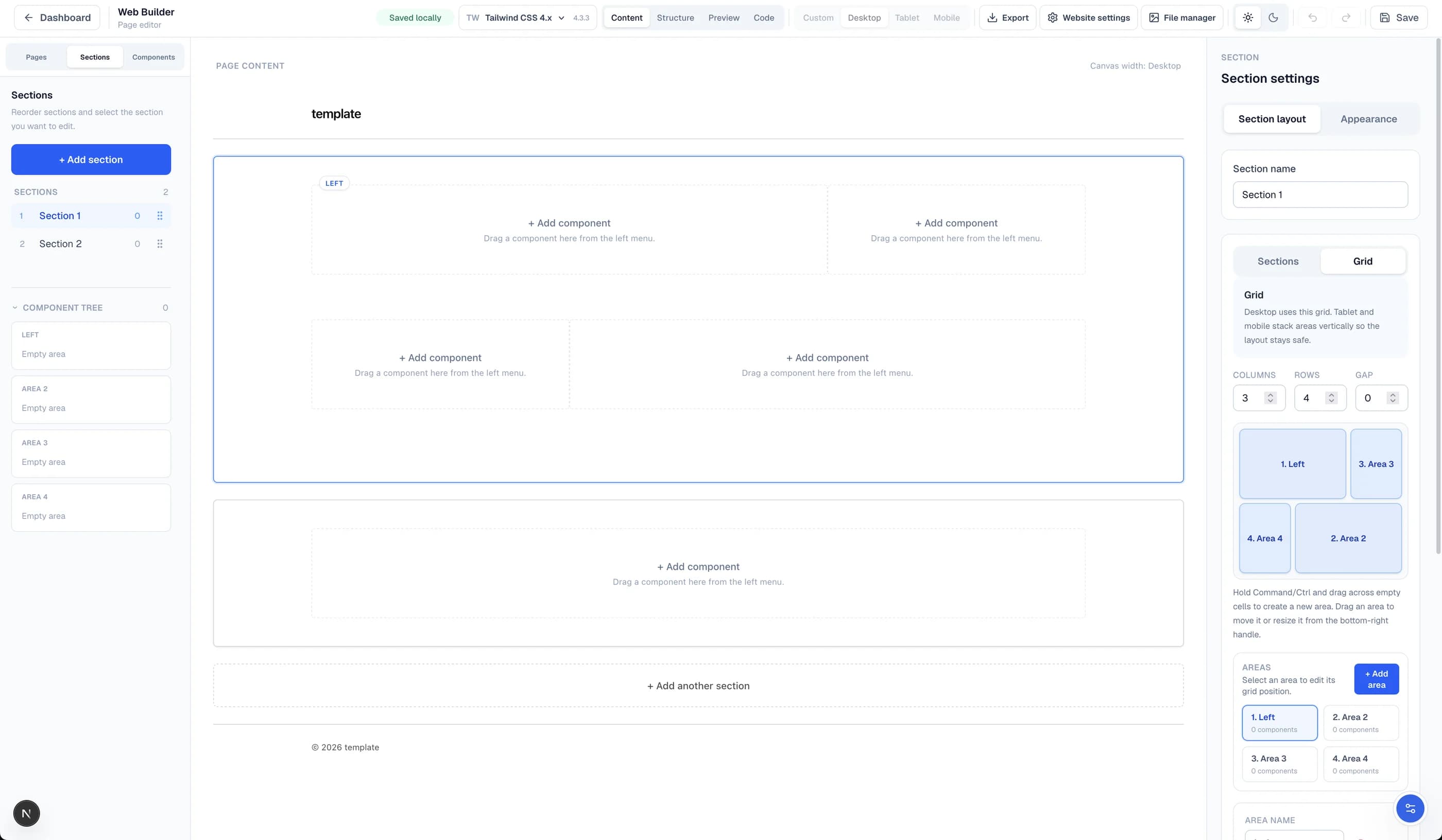
Task: Open the floating blue sliders button
Action: tap(1410, 809)
